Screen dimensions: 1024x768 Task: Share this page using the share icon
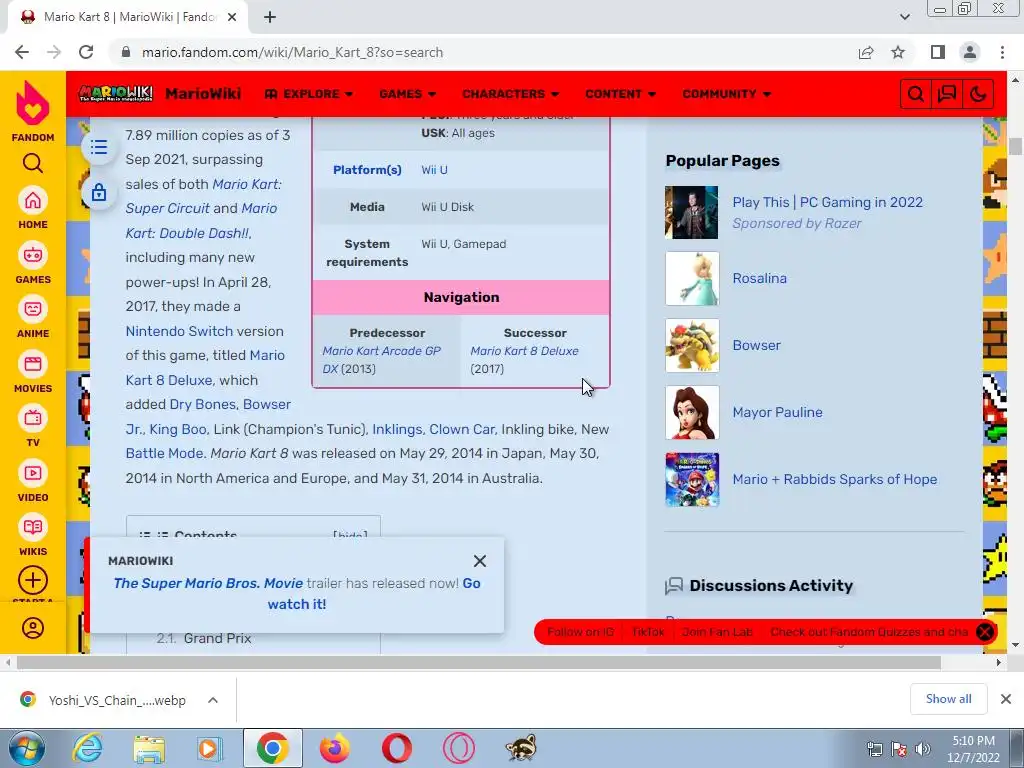tap(866, 52)
